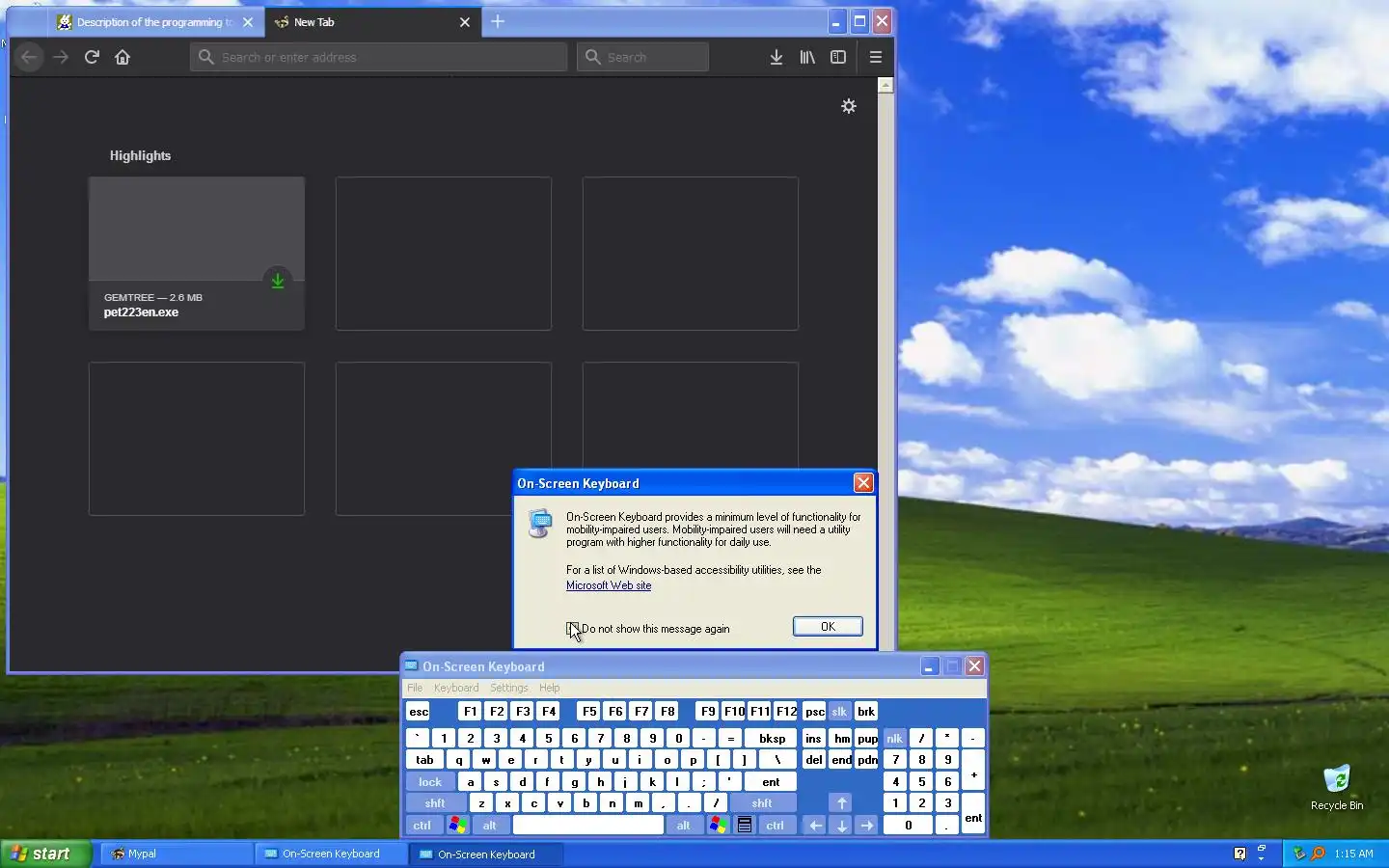Open the Downloads panel icon
Image resolution: width=1389 pixels, height=868 pixels.
pos(776,57)
